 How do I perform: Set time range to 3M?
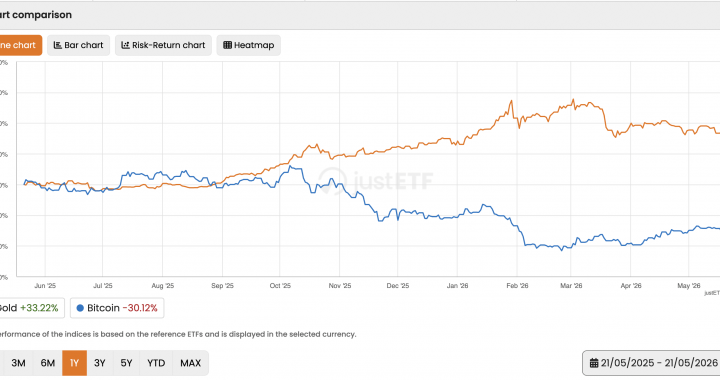pos(18,363)
